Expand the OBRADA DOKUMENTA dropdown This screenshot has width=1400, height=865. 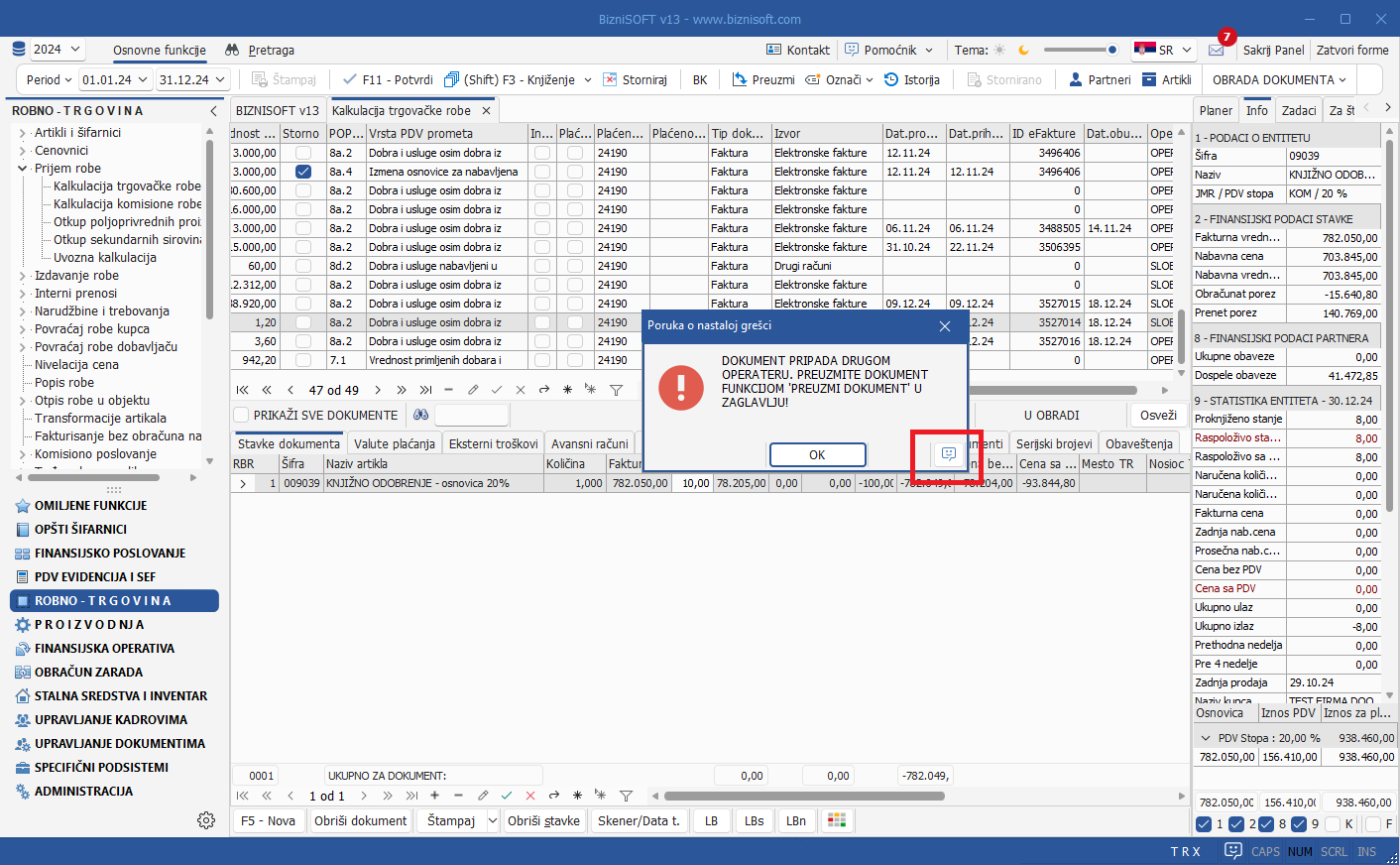tap(1279, 80)
